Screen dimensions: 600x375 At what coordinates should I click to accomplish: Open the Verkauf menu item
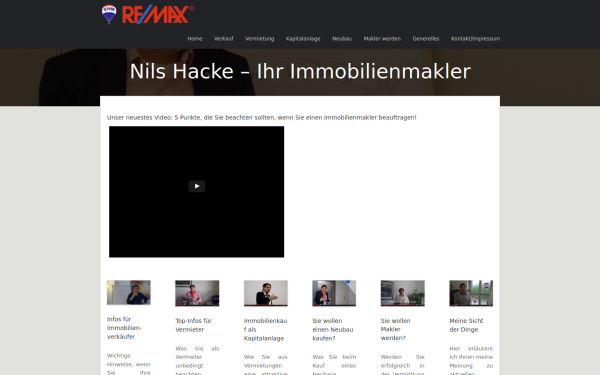click(x=223, y=39)
